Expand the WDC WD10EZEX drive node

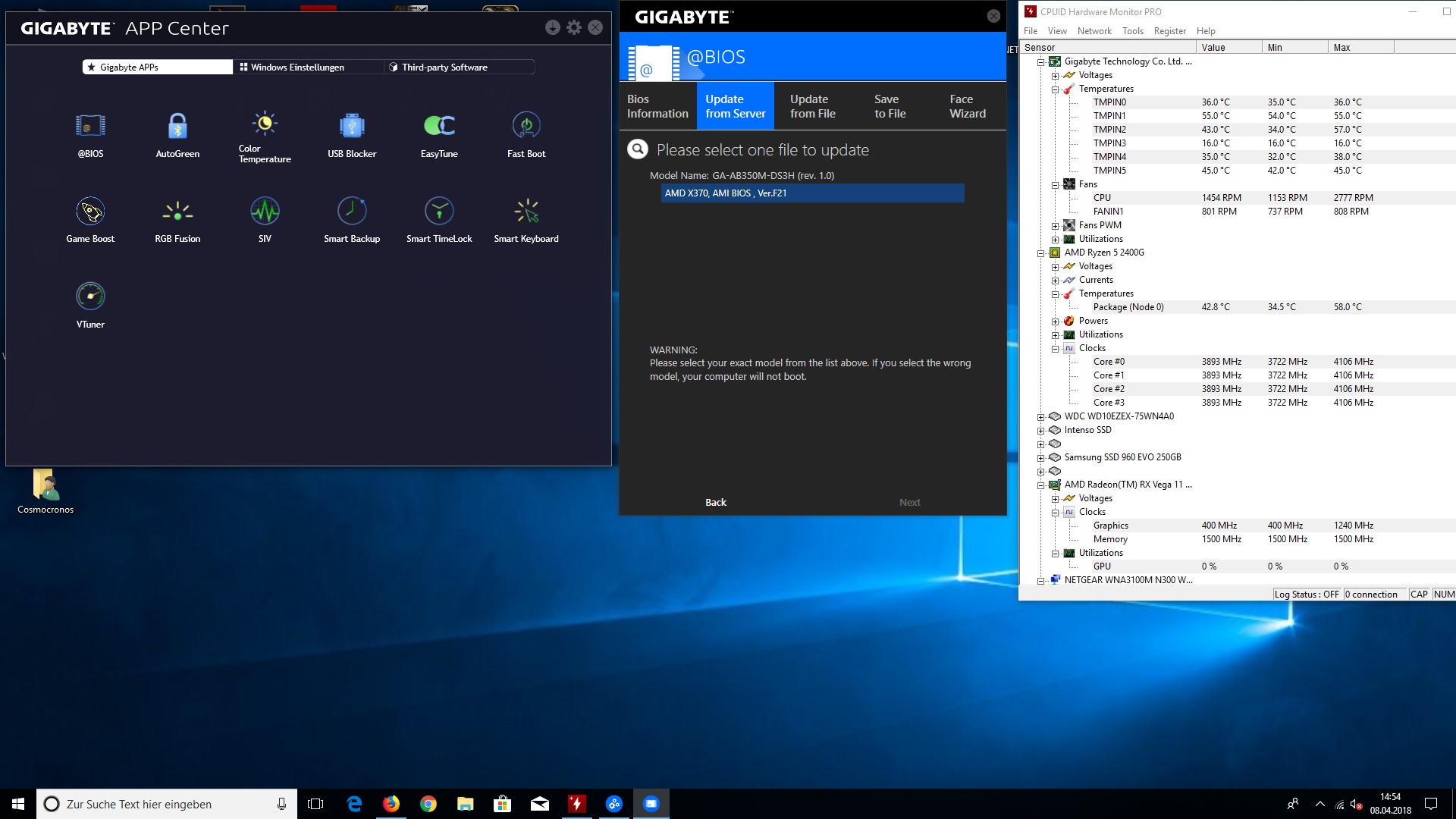click(1040, 417)
